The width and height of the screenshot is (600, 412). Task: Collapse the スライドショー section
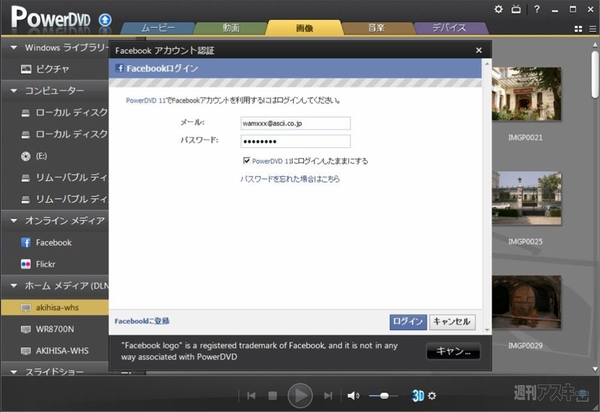click(14, 372)
